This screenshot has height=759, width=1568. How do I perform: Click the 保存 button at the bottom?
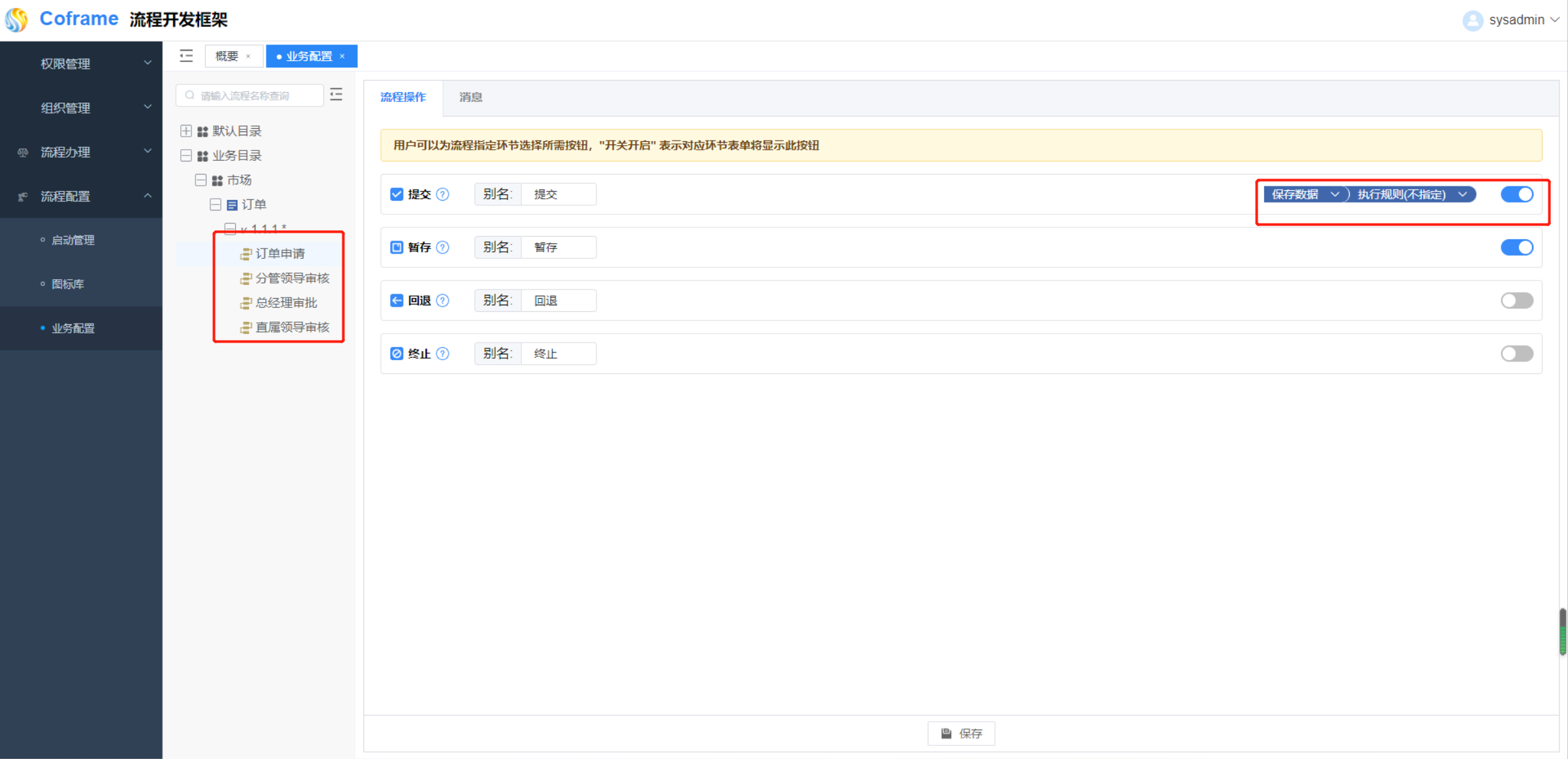(961, 734)
